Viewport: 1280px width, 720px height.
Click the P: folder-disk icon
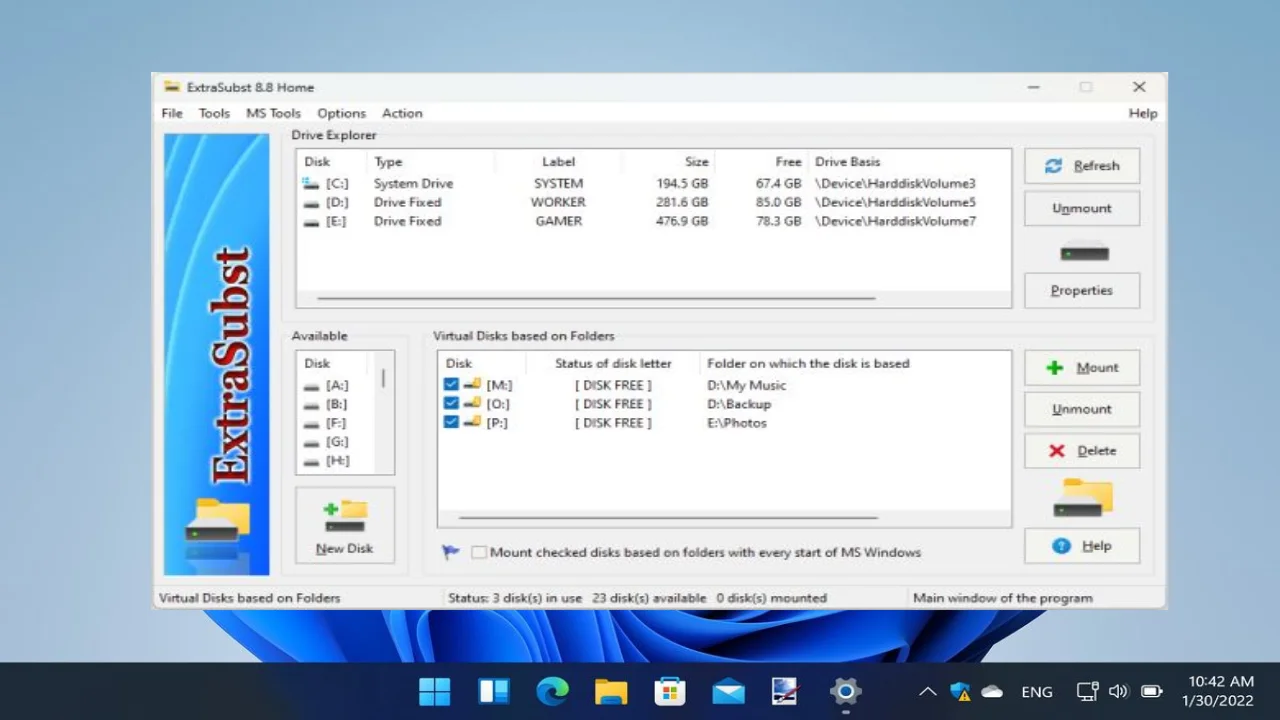pyautogui.click(x=472, y=423)
